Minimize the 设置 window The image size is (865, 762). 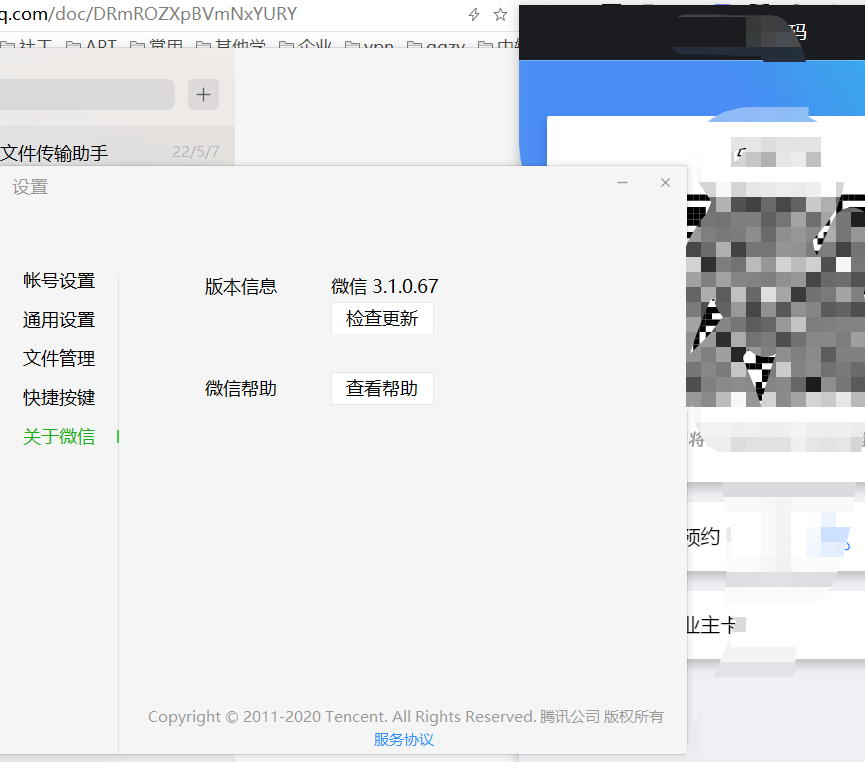tap(622, 183)
